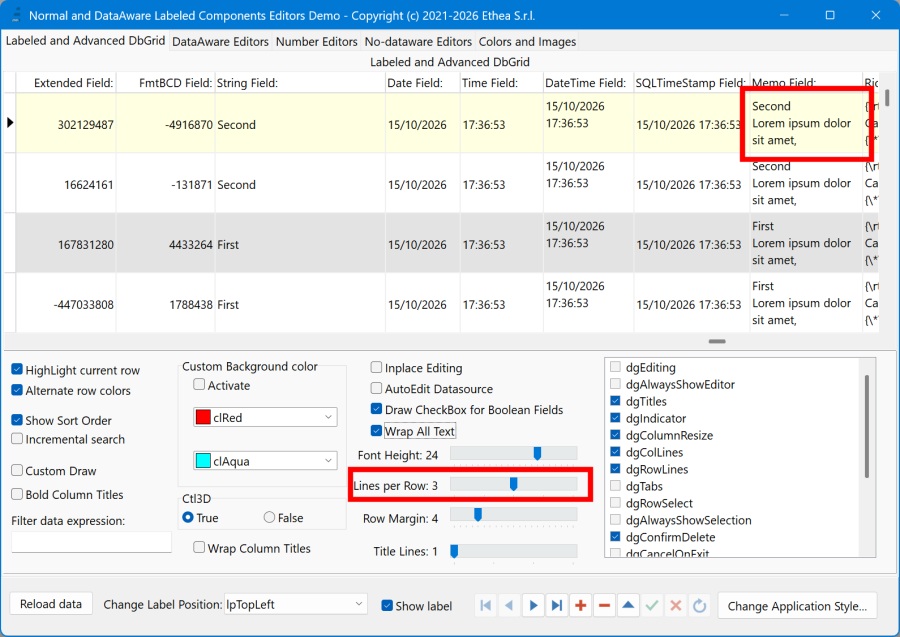Check dgRowSelect option
The width and height of the screenshot is (900, 637).
click(615, 503)
